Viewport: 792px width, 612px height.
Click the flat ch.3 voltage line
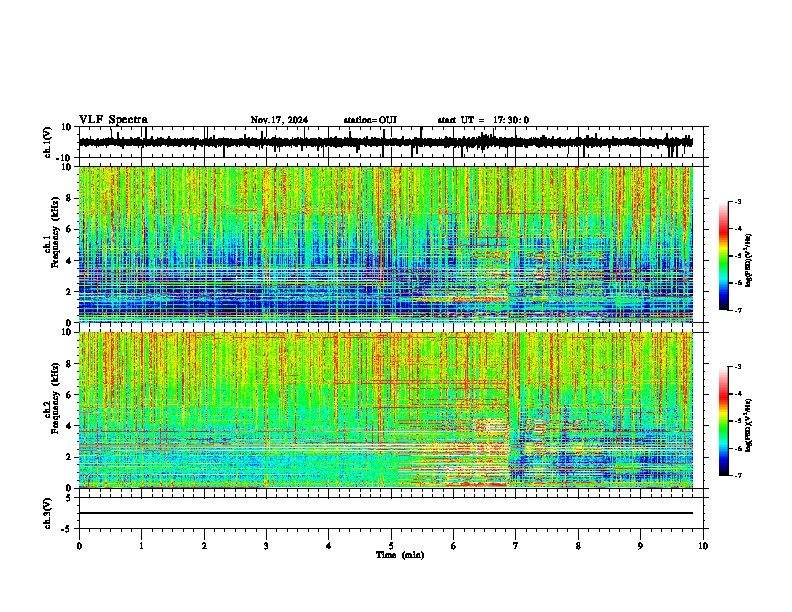[x=385, y=513]
